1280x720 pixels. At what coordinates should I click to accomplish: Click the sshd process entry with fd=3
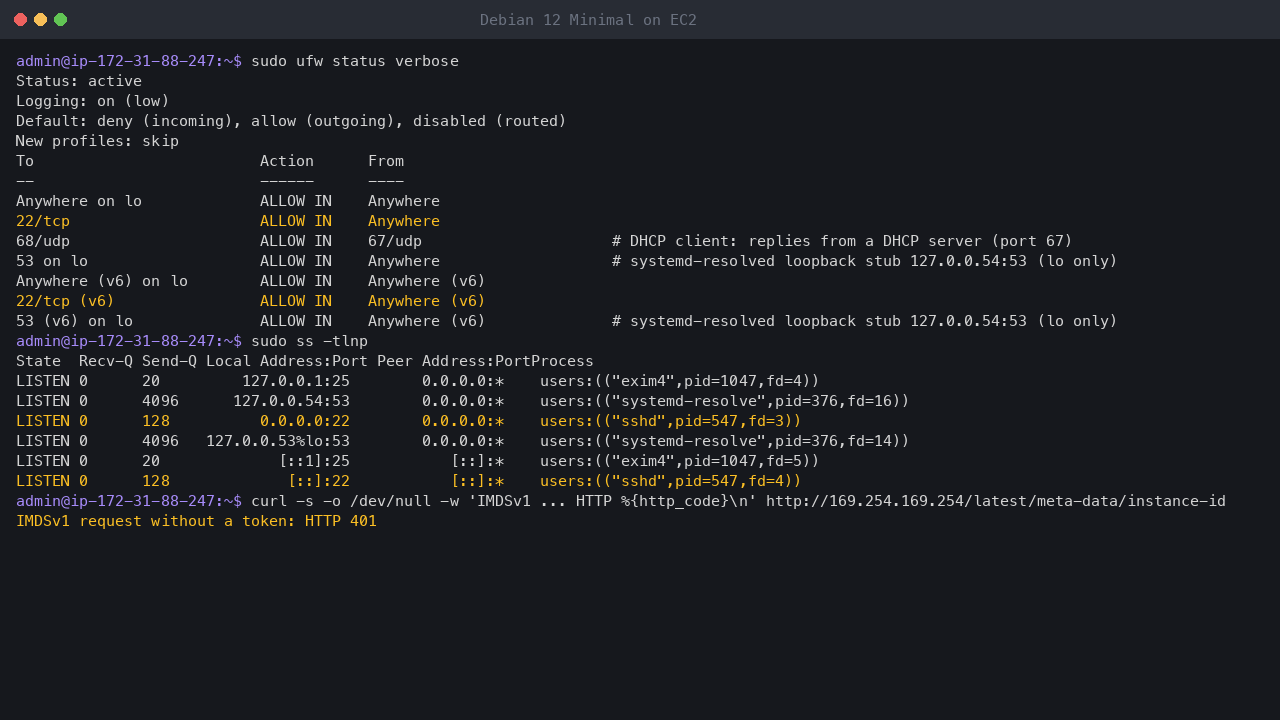[x=671, y=421]
